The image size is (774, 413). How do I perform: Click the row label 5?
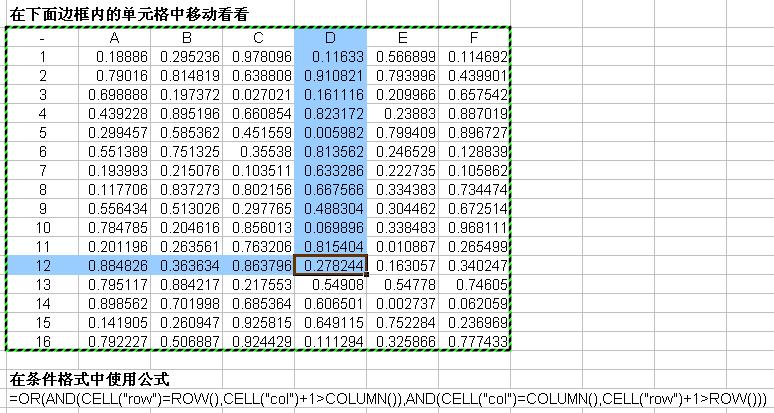click(x=42, y=133)
